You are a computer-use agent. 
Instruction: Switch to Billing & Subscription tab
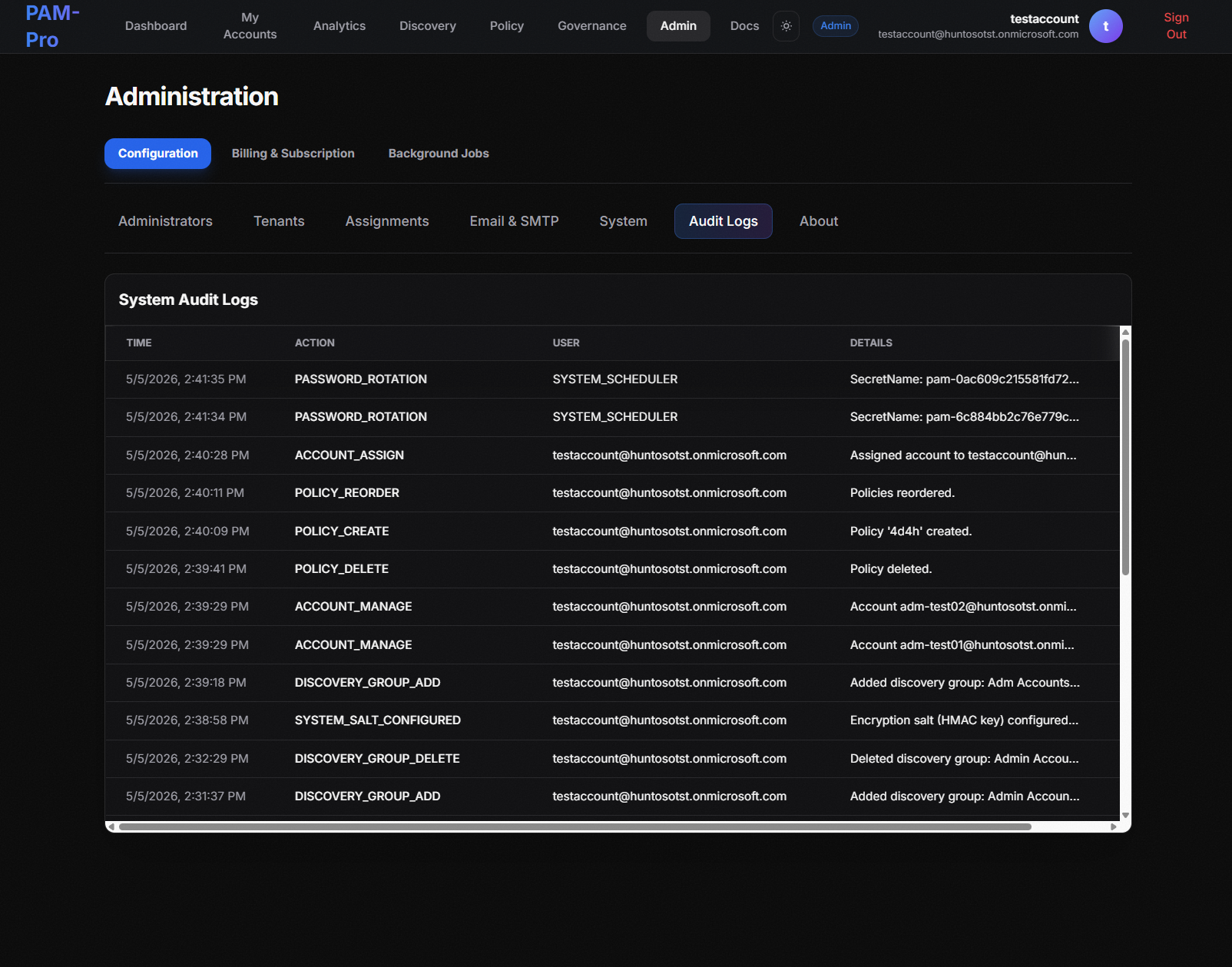click(293, 154)
